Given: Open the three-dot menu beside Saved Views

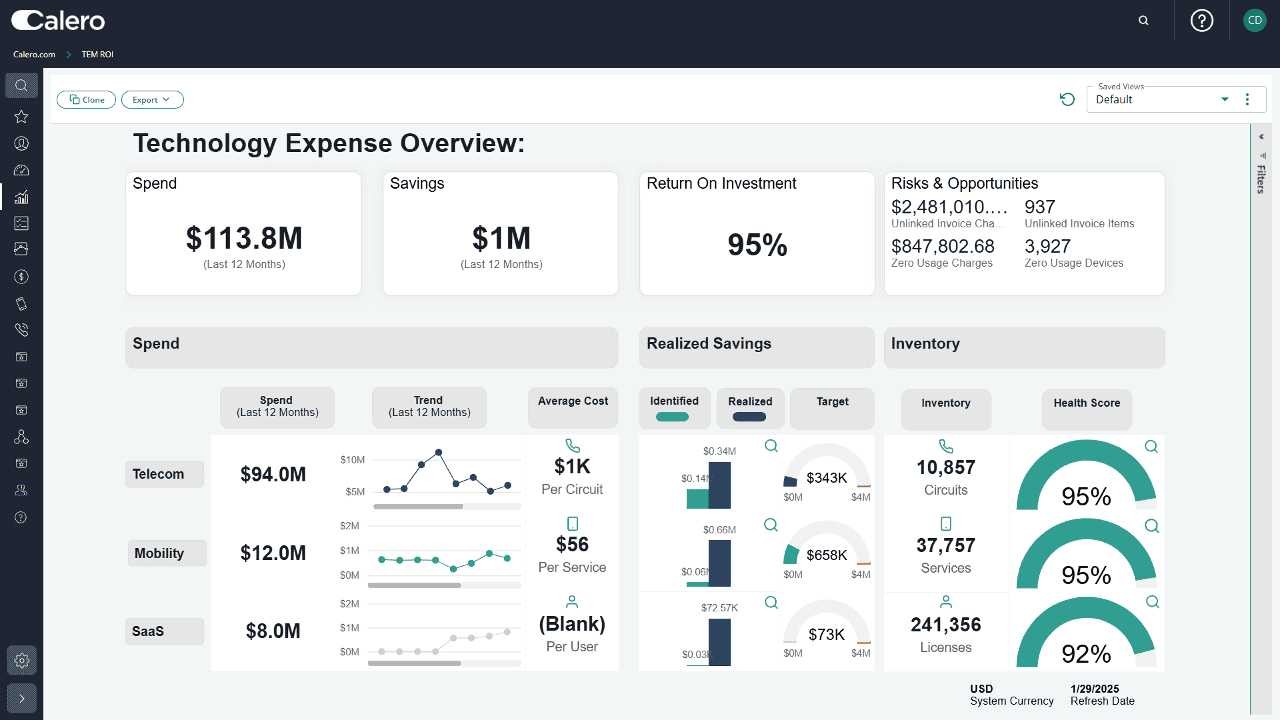Looking at the screenshot, I should (x=1247, y=99).
